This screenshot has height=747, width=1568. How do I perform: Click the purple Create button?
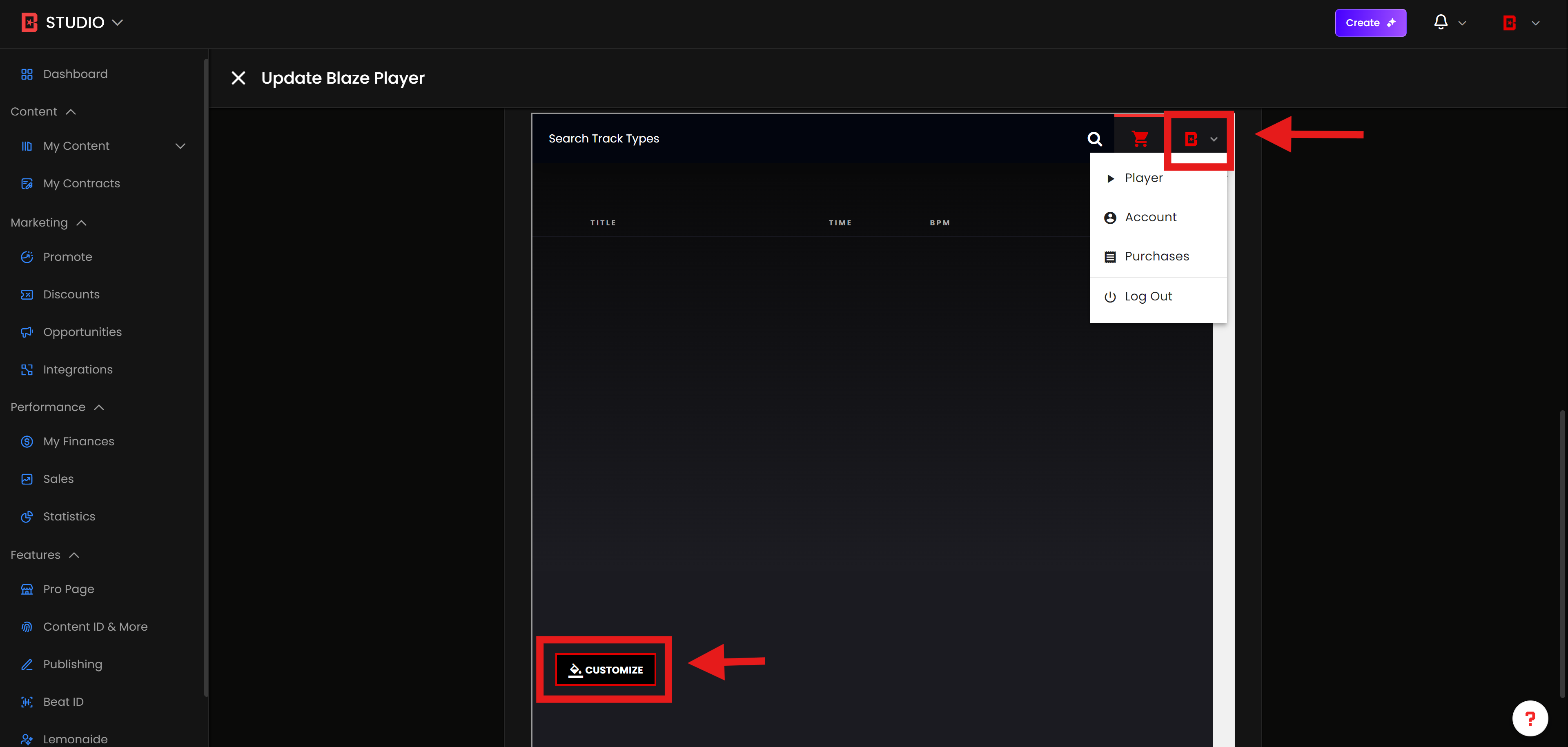(1370, 22)
